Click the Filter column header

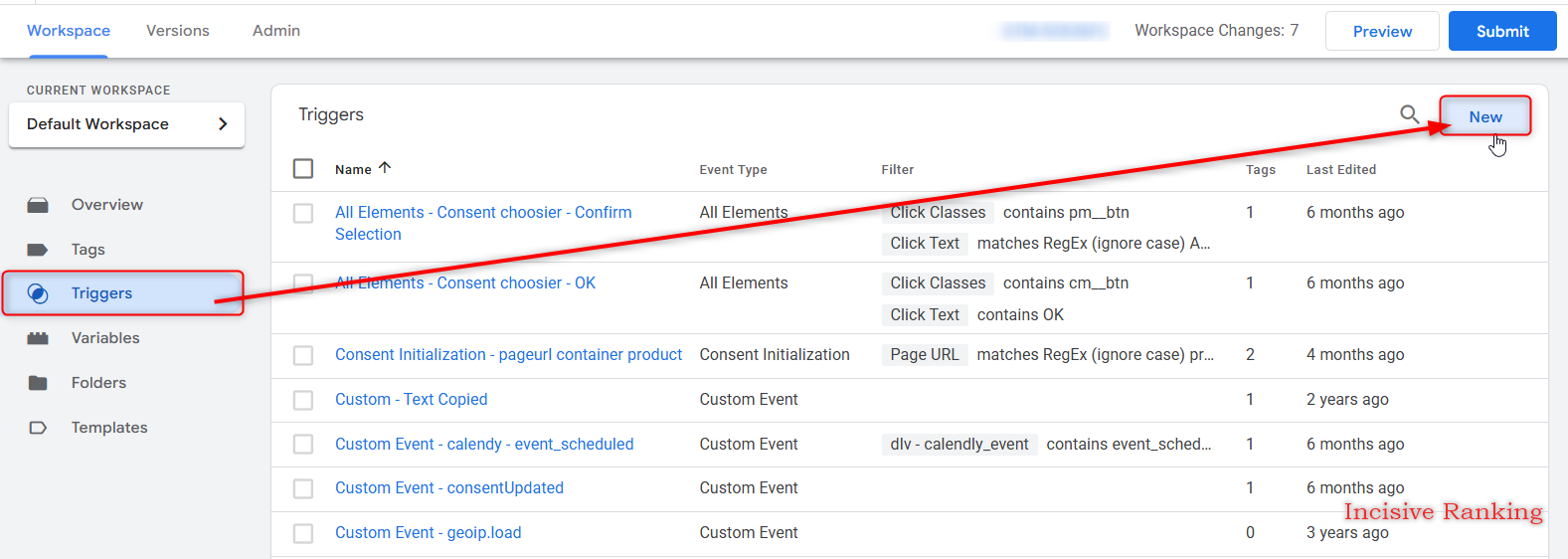pyautogui.click(x=897, y=170)
